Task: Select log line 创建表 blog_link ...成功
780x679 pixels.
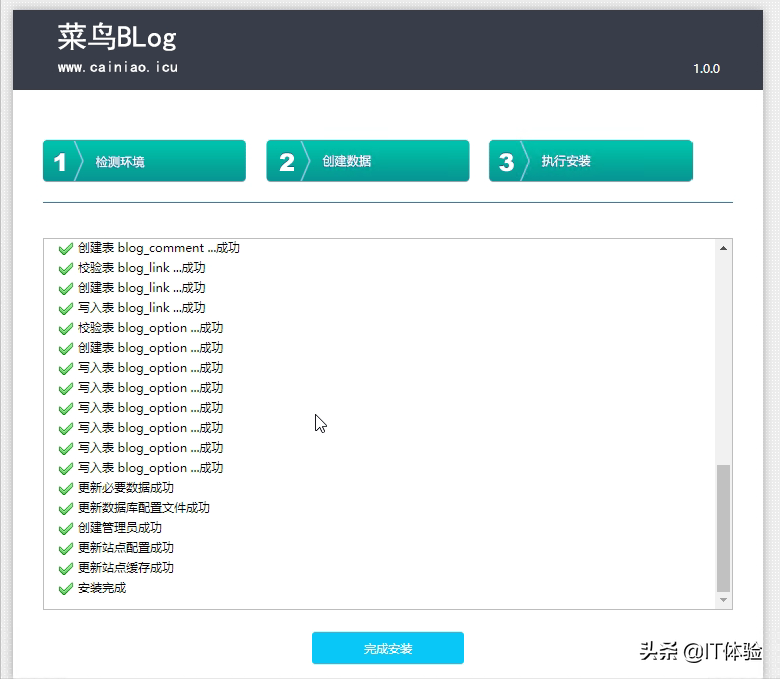Action: point(142,288)
